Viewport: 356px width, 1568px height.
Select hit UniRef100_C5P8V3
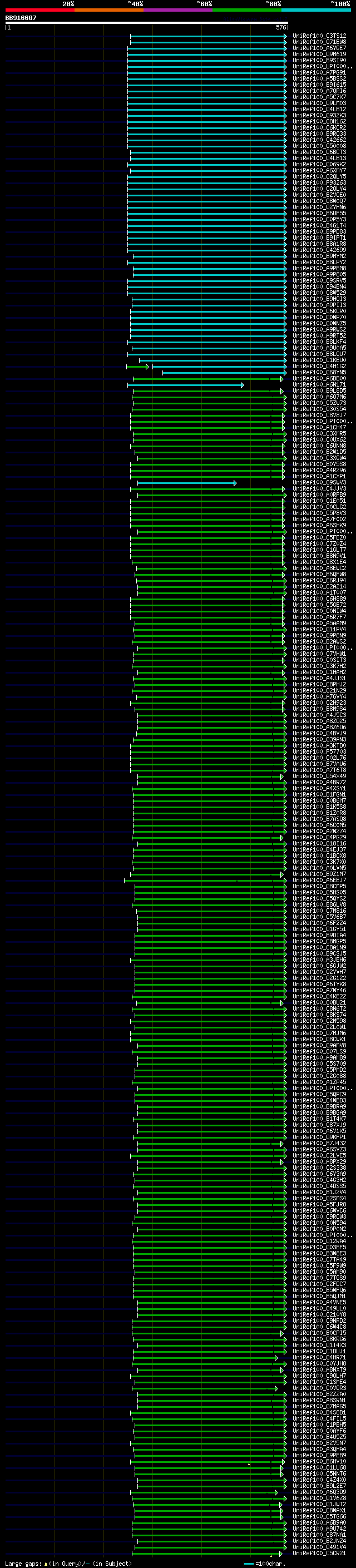pyautogui.click(x=319, y=512)
